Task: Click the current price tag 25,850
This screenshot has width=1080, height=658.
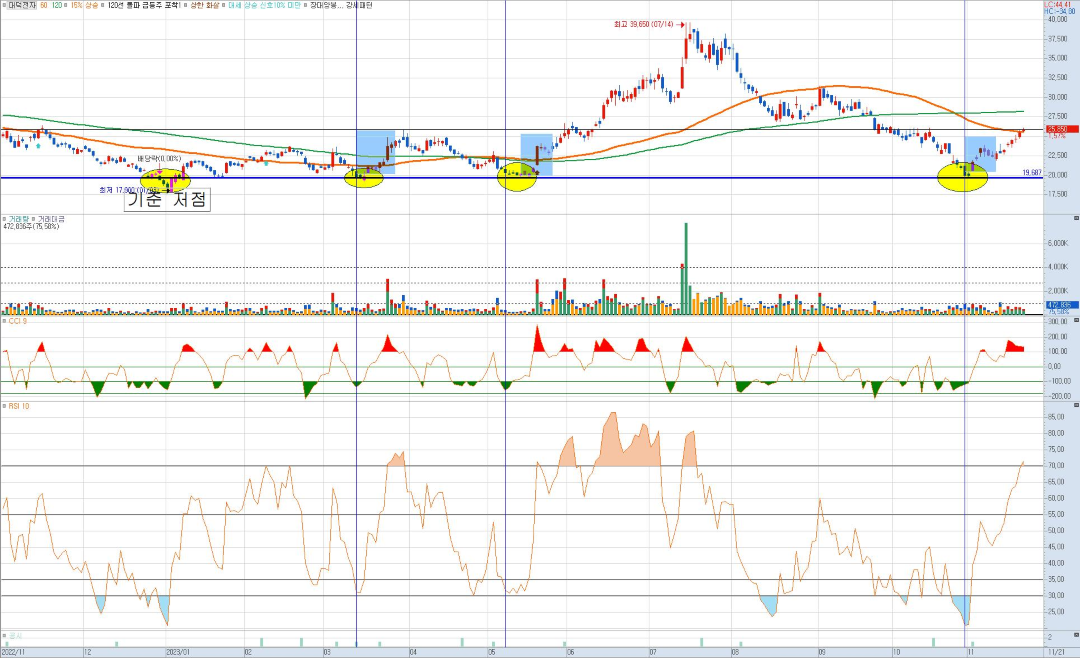Action: (x=1061, y=129)
